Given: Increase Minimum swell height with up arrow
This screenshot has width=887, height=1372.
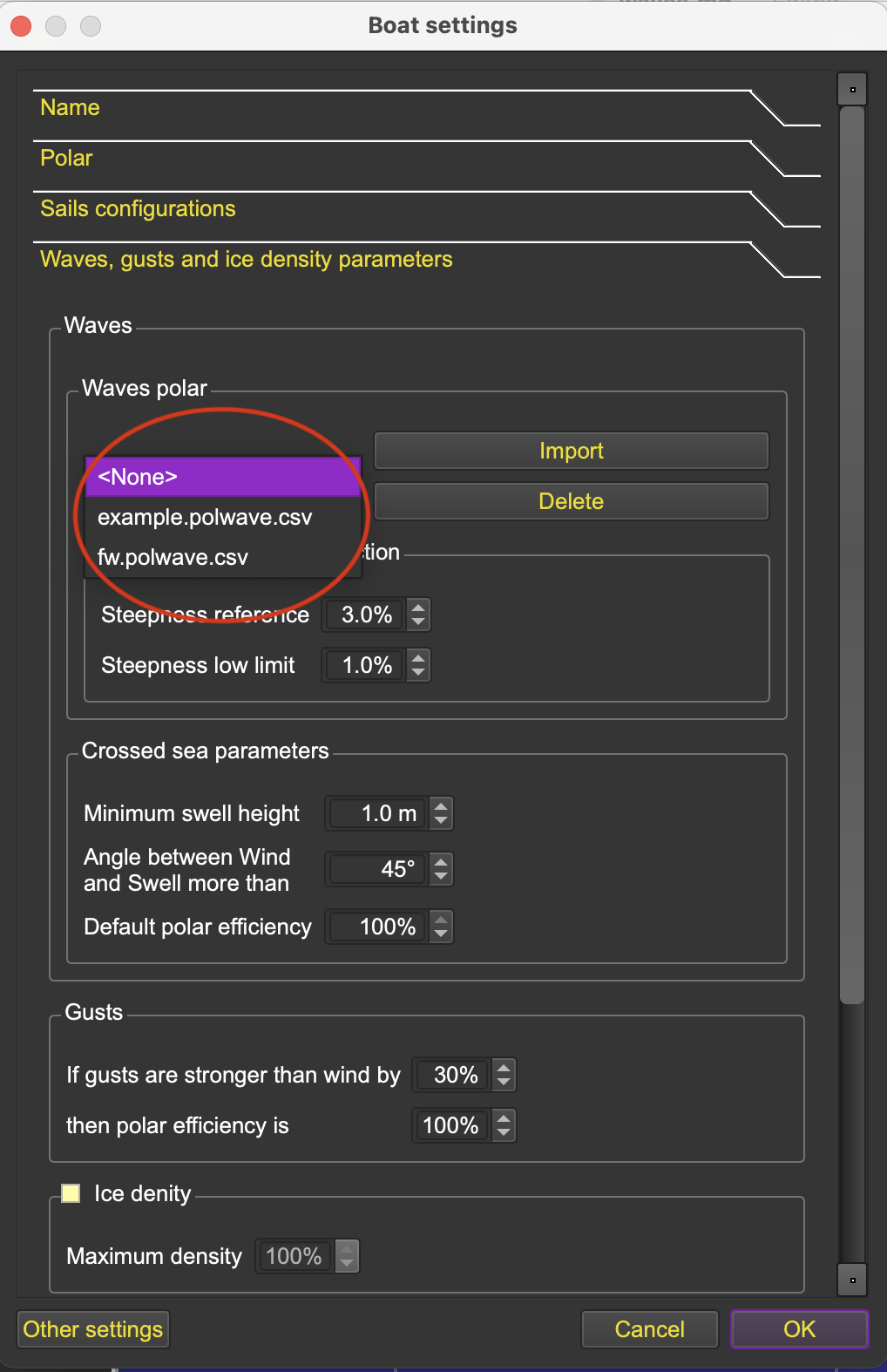Looking at the screenshot, I should coord(441,806).
